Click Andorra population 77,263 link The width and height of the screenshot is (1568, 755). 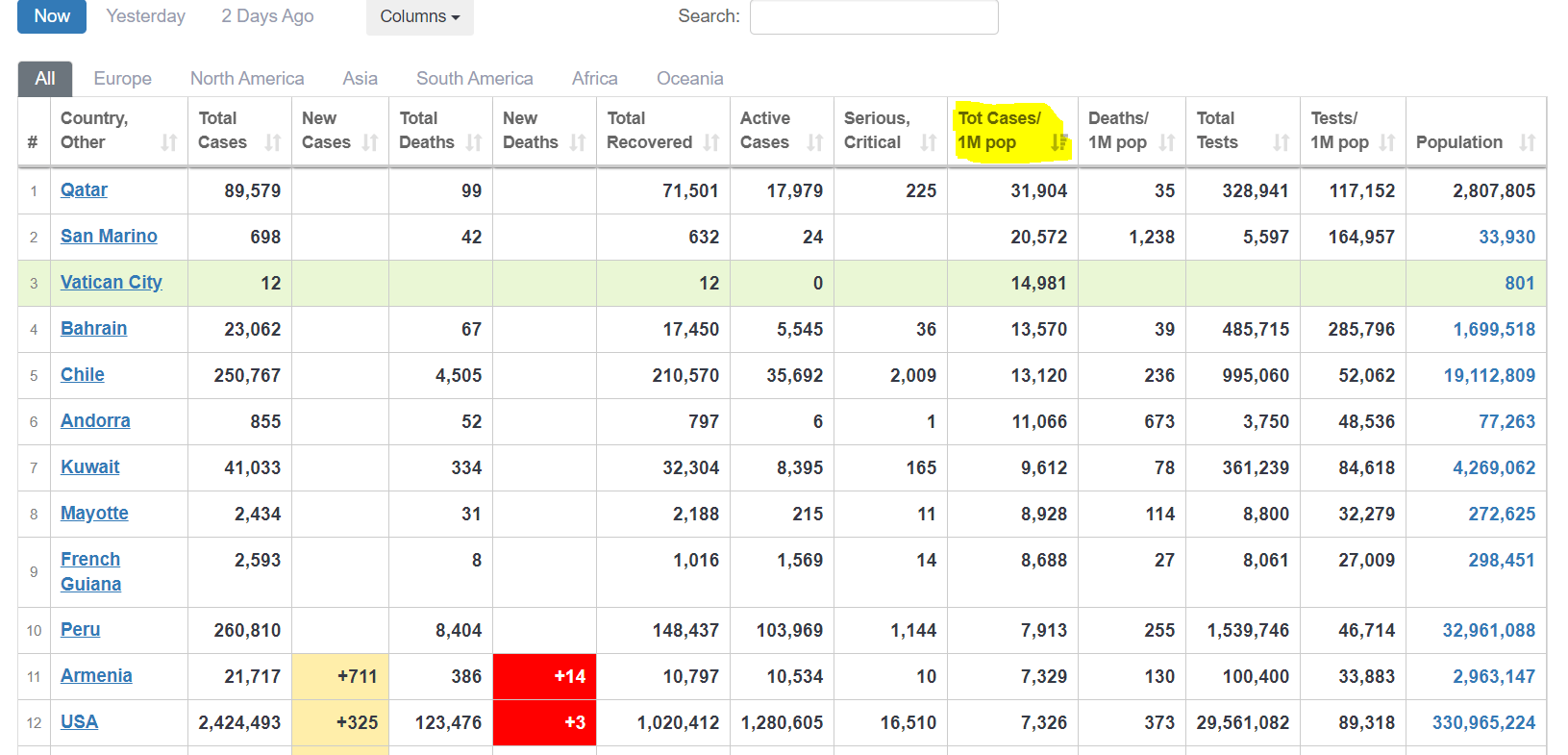coord(1506,421)
